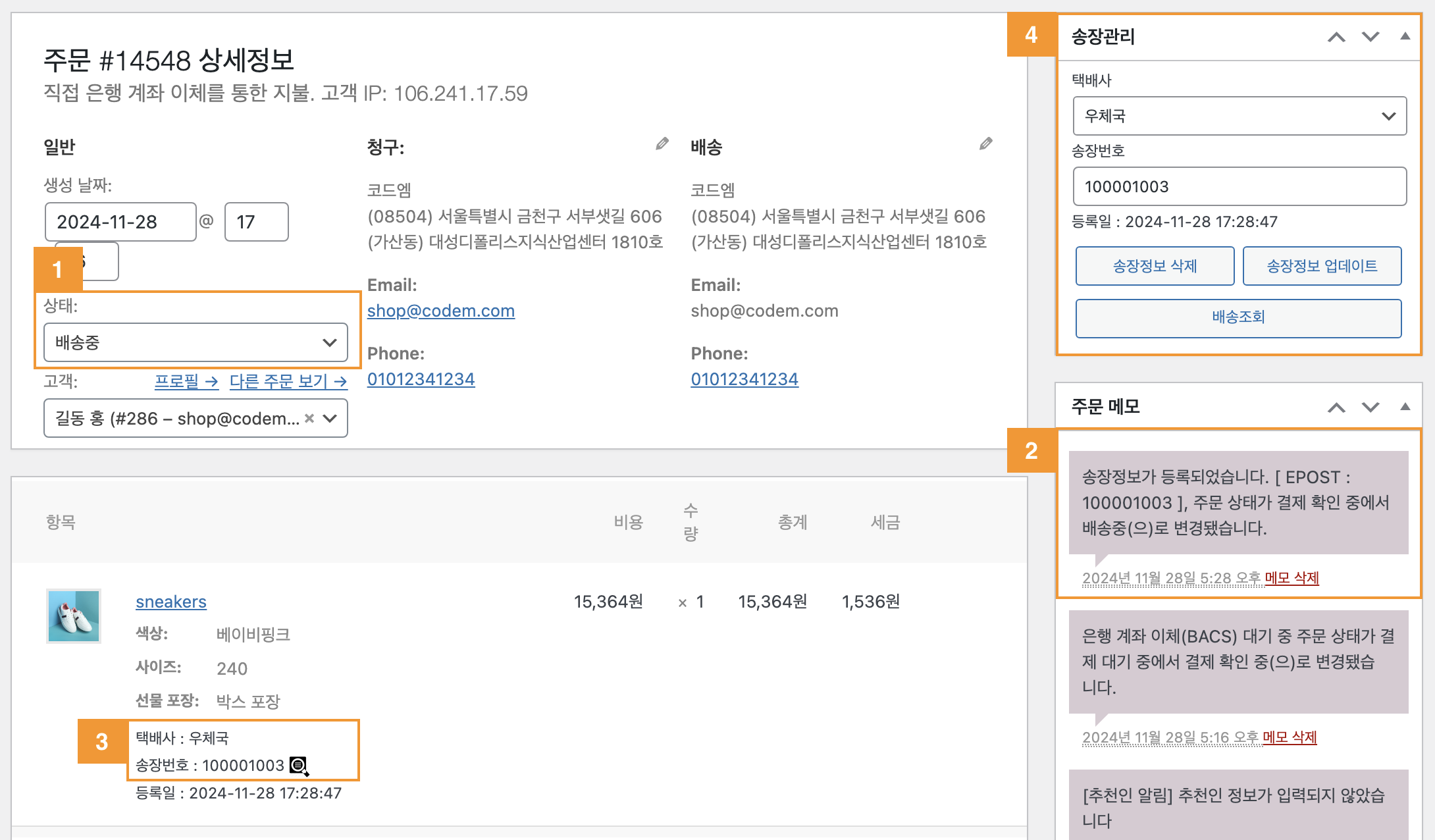Collapse 송장관리 panel with triangle toggle

(1405, 37)
